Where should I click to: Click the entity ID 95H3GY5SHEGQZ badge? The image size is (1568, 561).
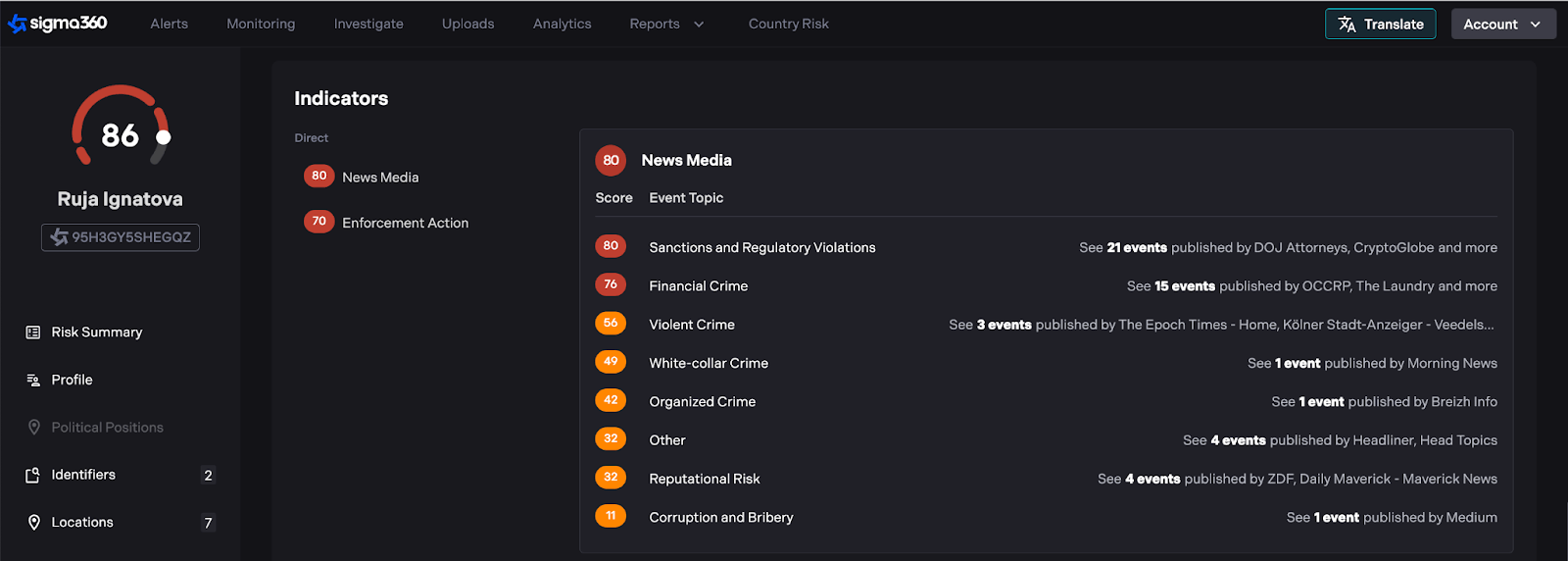(121, 237)
